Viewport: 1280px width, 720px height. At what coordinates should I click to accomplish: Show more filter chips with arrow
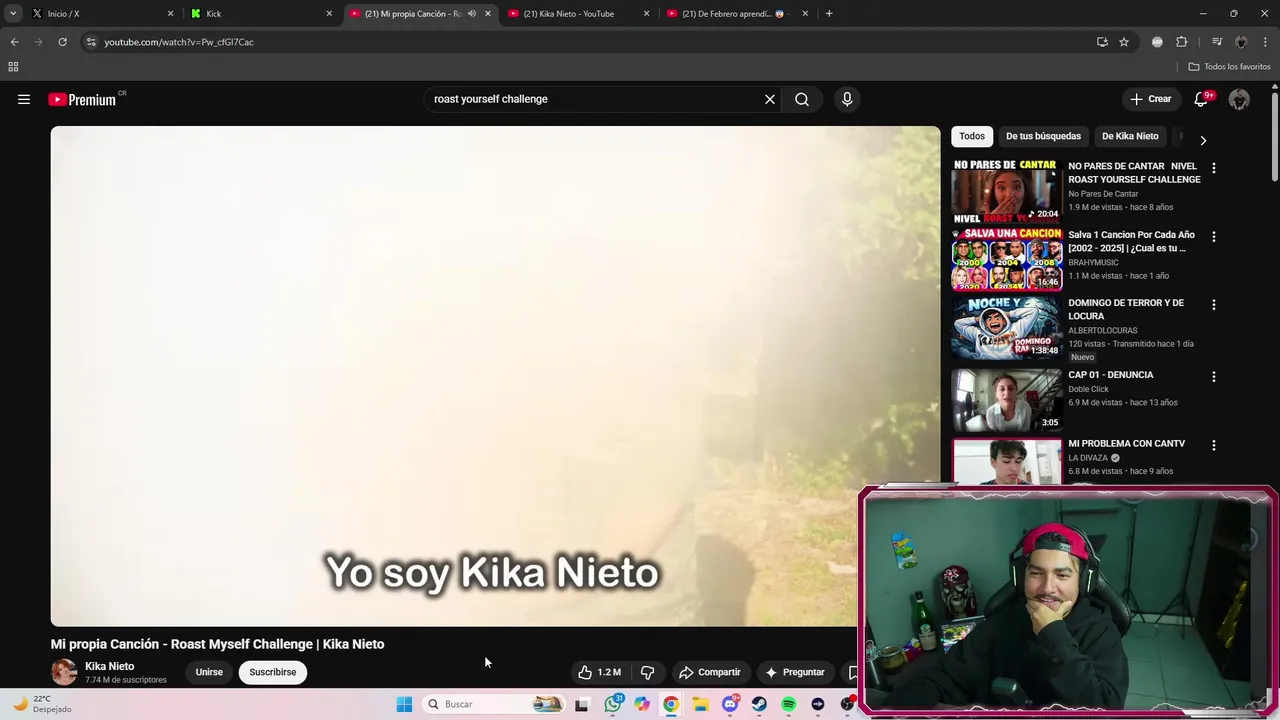click(x=1203, y=140)
